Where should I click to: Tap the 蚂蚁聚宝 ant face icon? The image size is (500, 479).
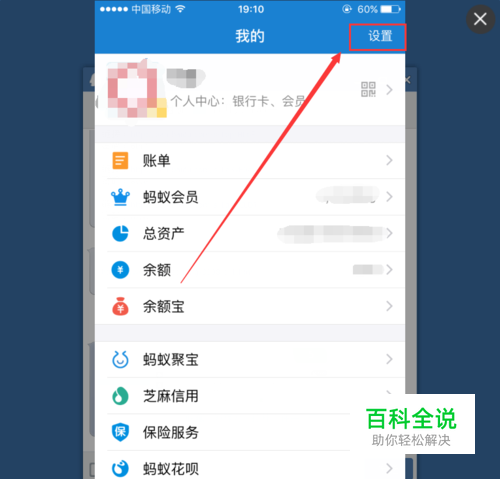(120, 359)
